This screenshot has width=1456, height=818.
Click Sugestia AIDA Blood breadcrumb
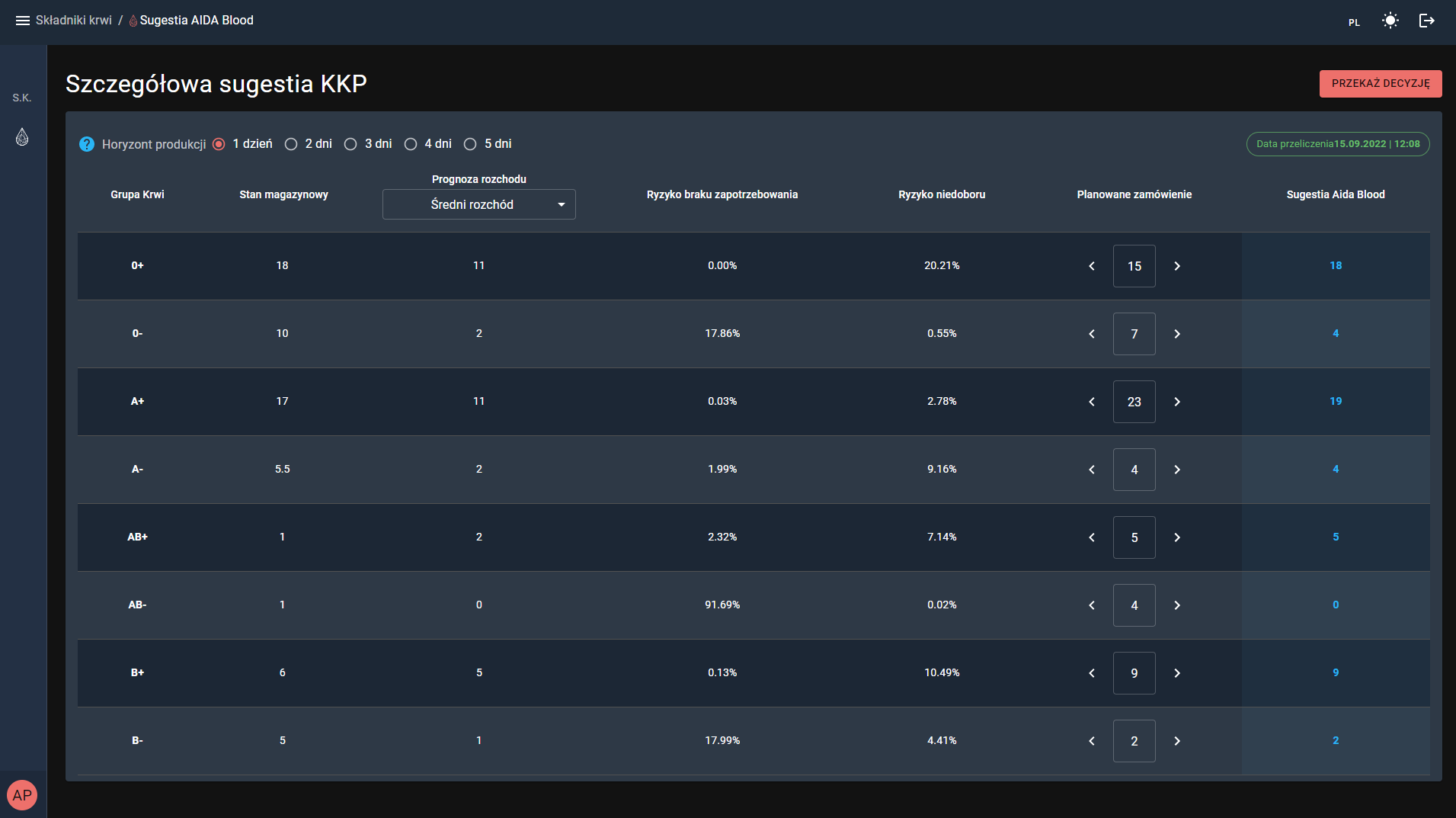(x=197, y=21)
